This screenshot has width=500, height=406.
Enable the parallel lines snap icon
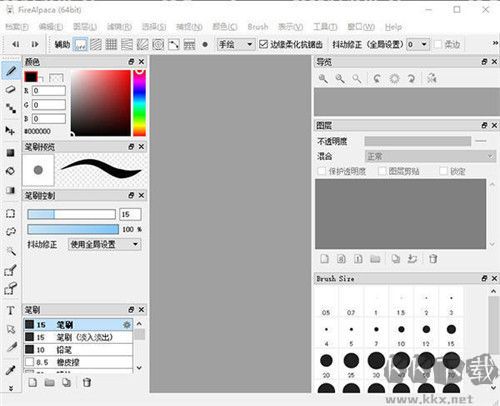click(96, 44)
